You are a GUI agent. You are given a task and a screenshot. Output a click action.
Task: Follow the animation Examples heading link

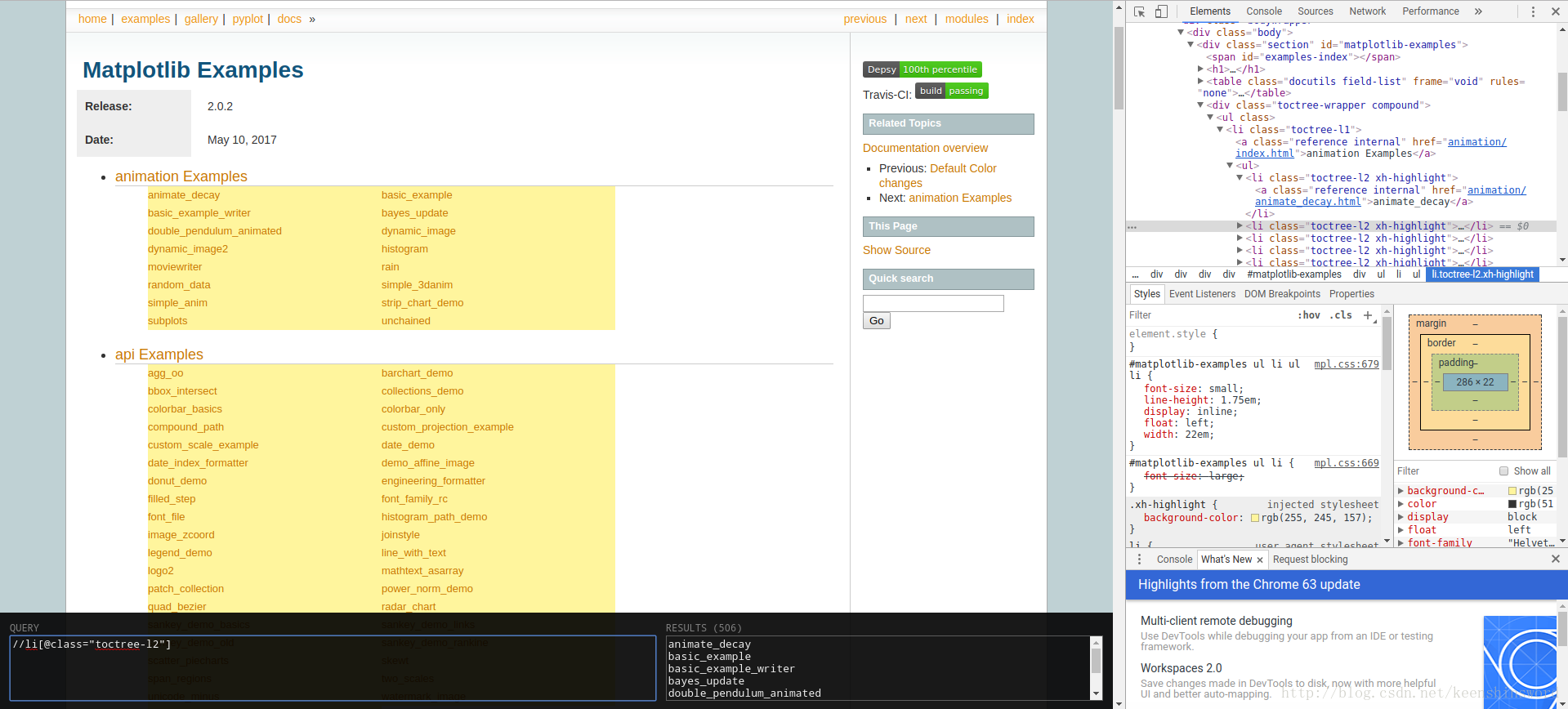pos(181,176)
